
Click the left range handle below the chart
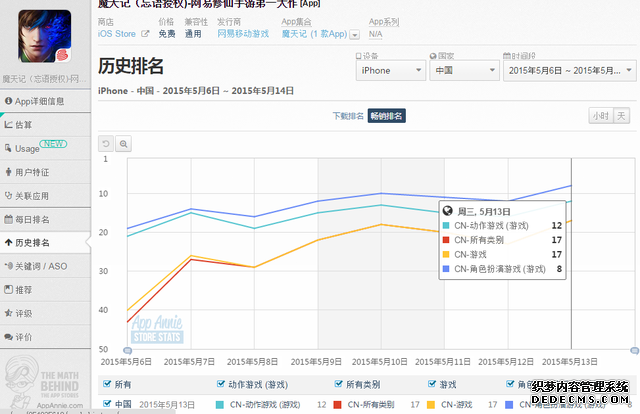tap(127, 350)
